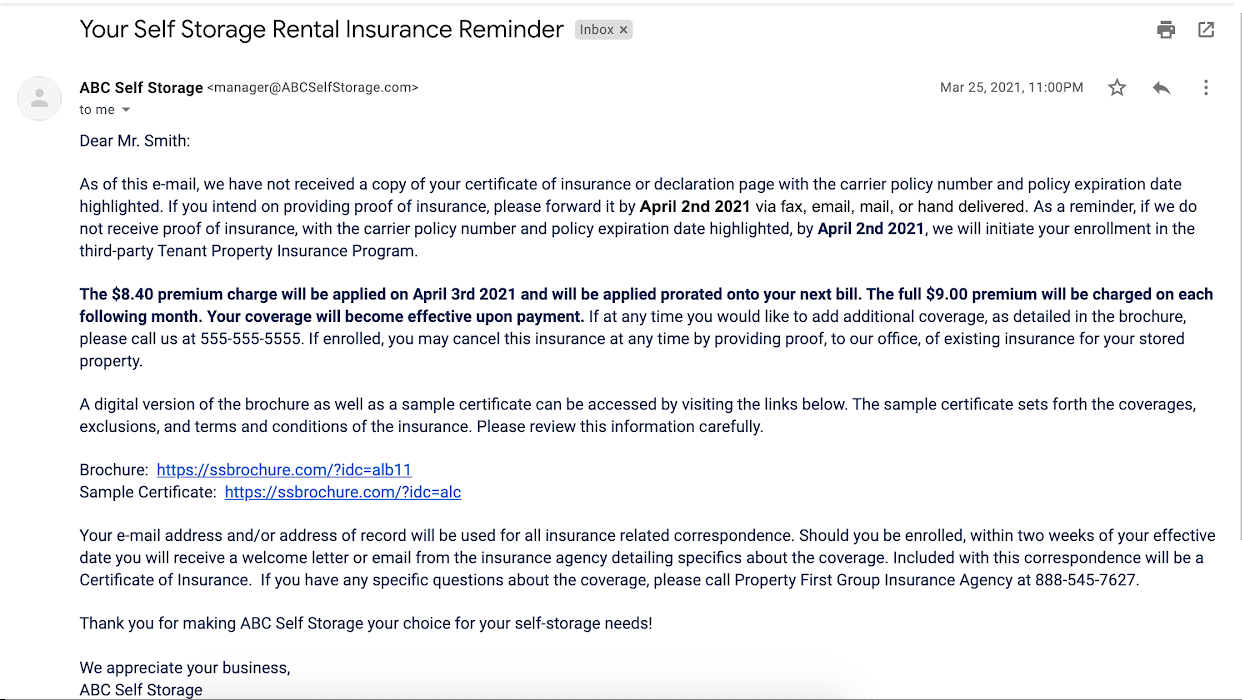1242x700 pixels.
Task: Click the Mar 25, 2021 timestamp
Action: point(1011,88)
